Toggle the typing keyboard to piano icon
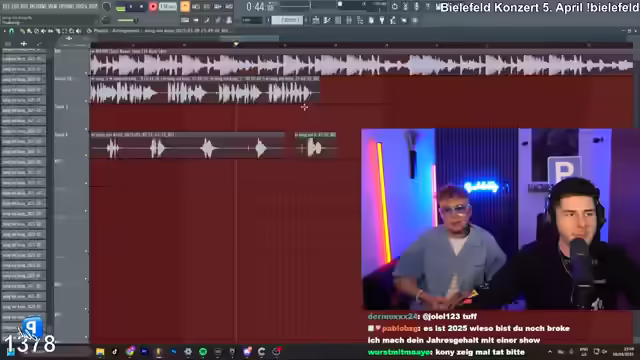Image resolution: width=640 pixels, height=360 pixels. 185,20
